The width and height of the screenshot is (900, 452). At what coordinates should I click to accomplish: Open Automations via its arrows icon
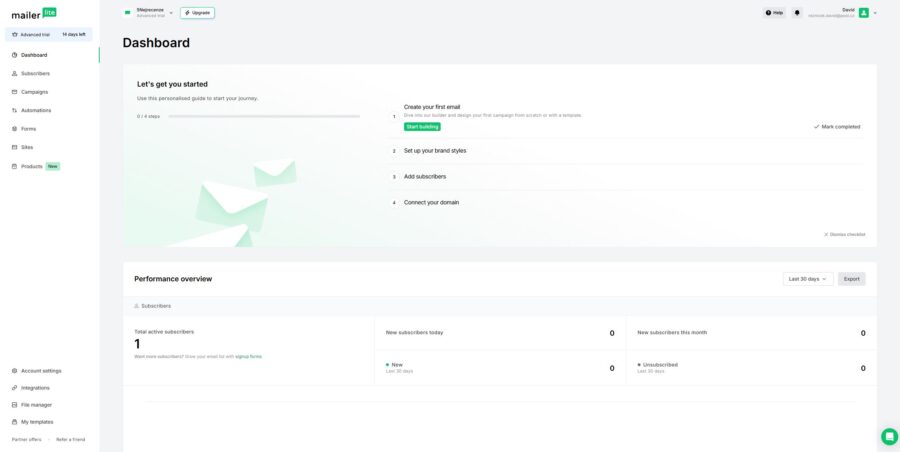[x=14, y=110]
